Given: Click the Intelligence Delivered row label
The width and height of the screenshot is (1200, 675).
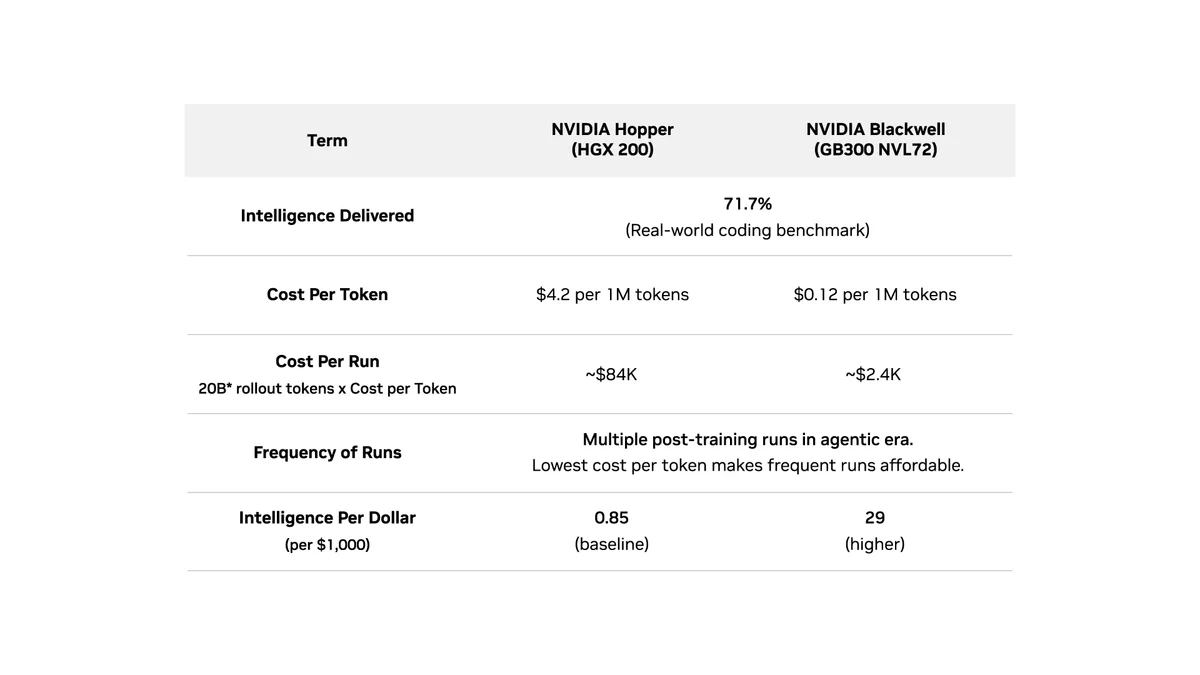Looking at the screenshot, I should (327, 216).
